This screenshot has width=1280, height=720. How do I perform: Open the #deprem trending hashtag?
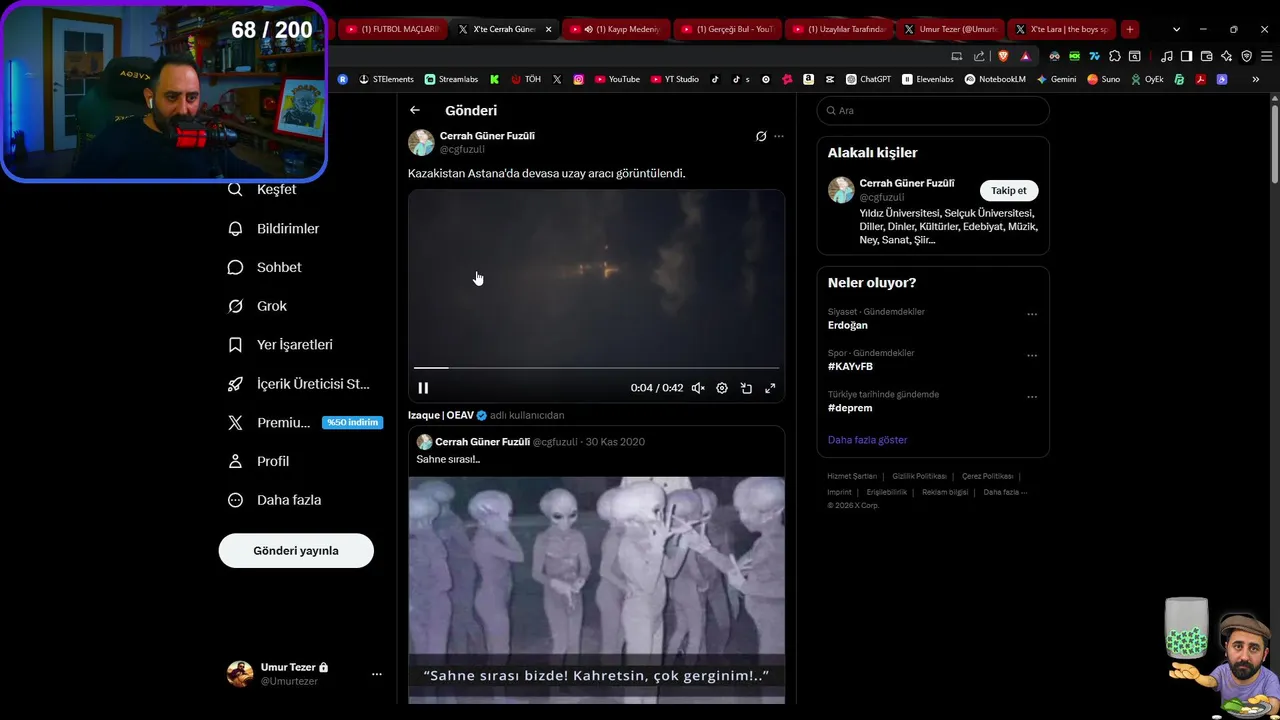(850, 408)
